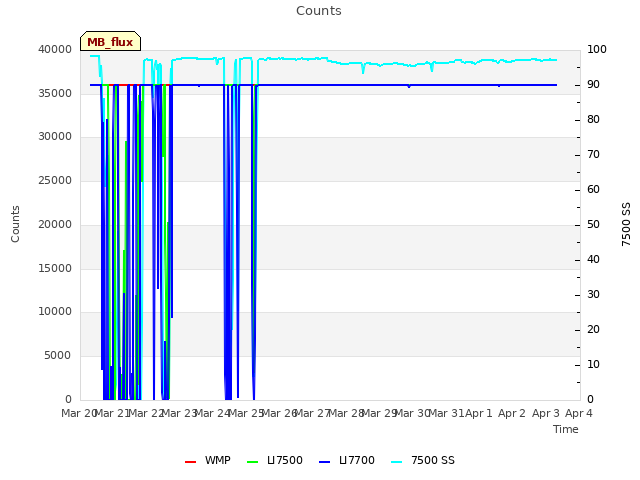640x480 pixels.
Task: Click the 100 right axis tick label
Action: (597, 49)
